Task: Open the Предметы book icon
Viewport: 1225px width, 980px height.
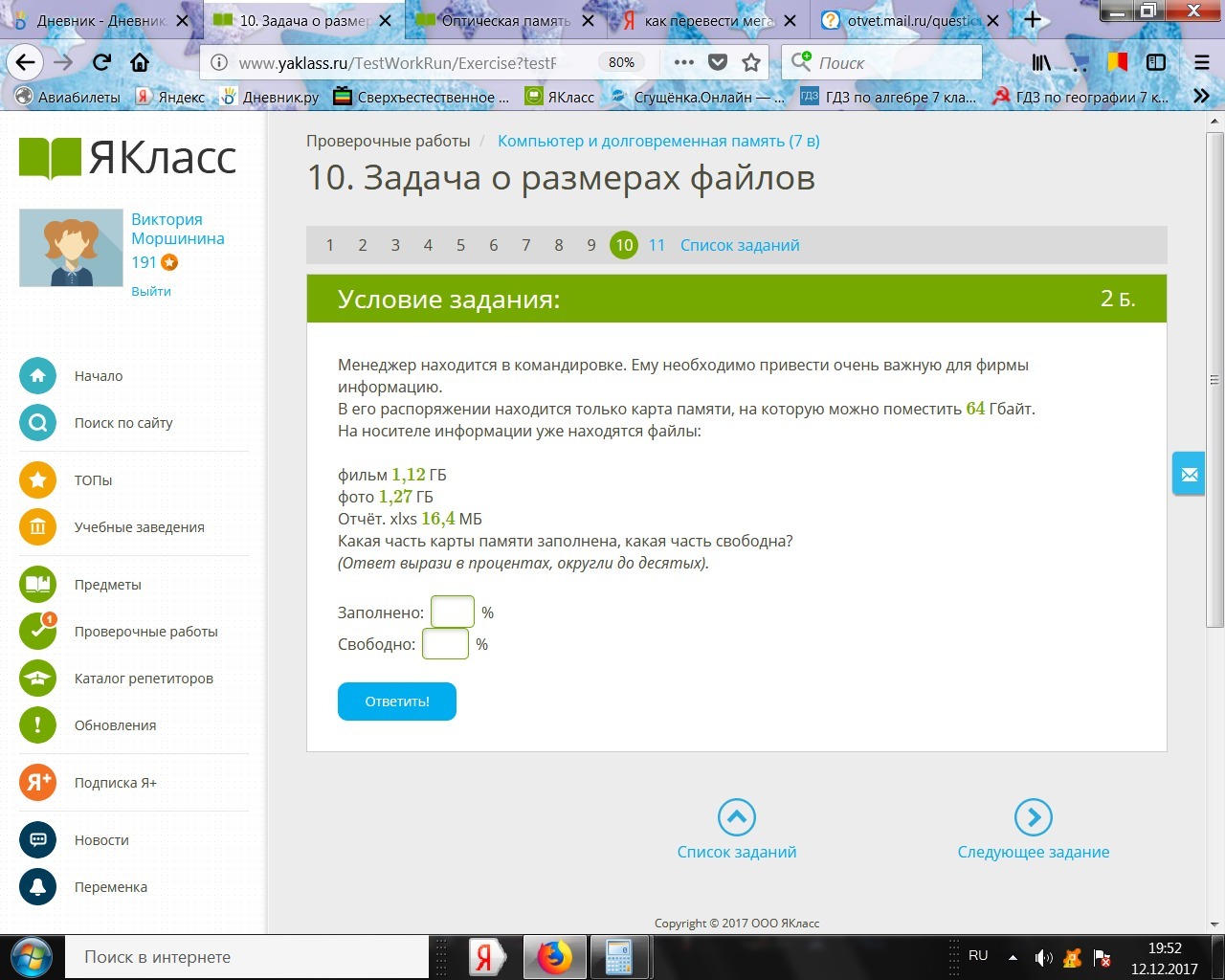Action: pyautogui.click(x=37, y=585)
